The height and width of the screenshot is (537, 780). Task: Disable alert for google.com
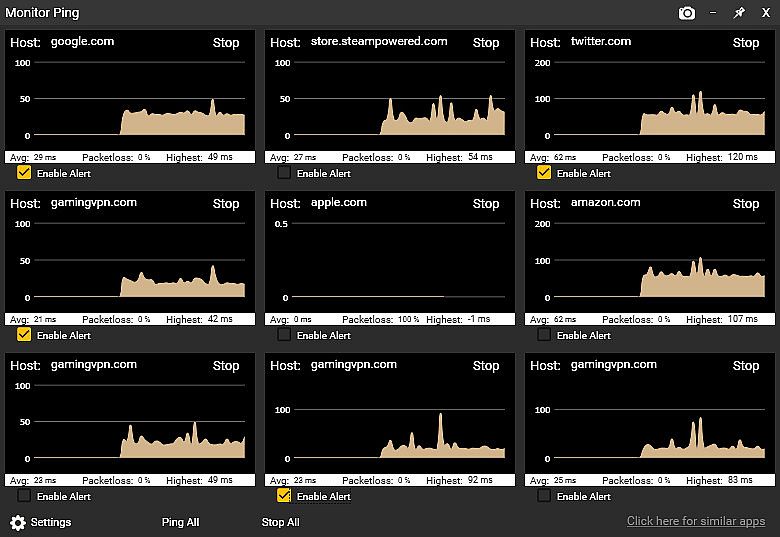(24, 173)
